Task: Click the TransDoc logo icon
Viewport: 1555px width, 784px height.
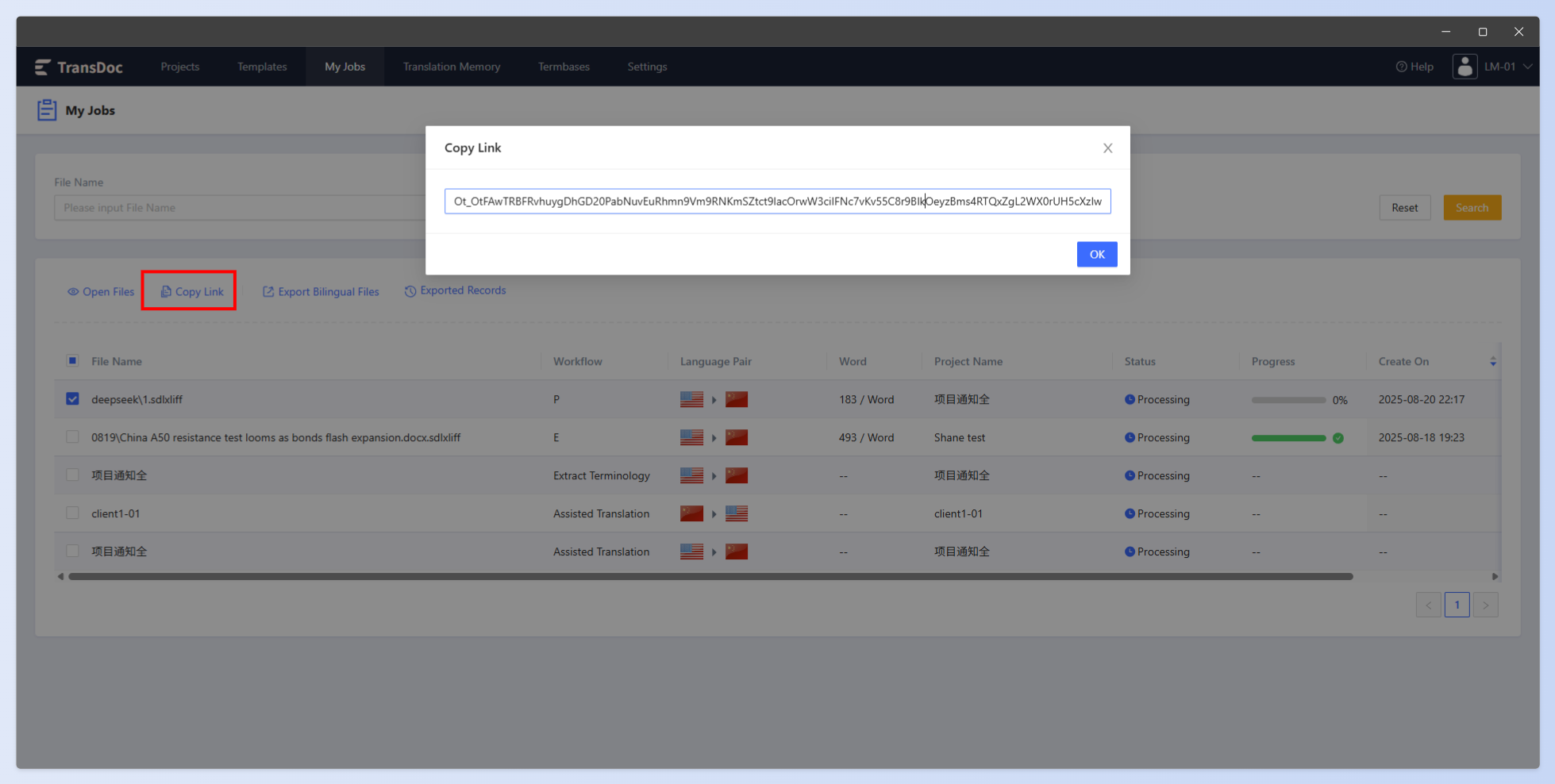Action: pos(43,67)
